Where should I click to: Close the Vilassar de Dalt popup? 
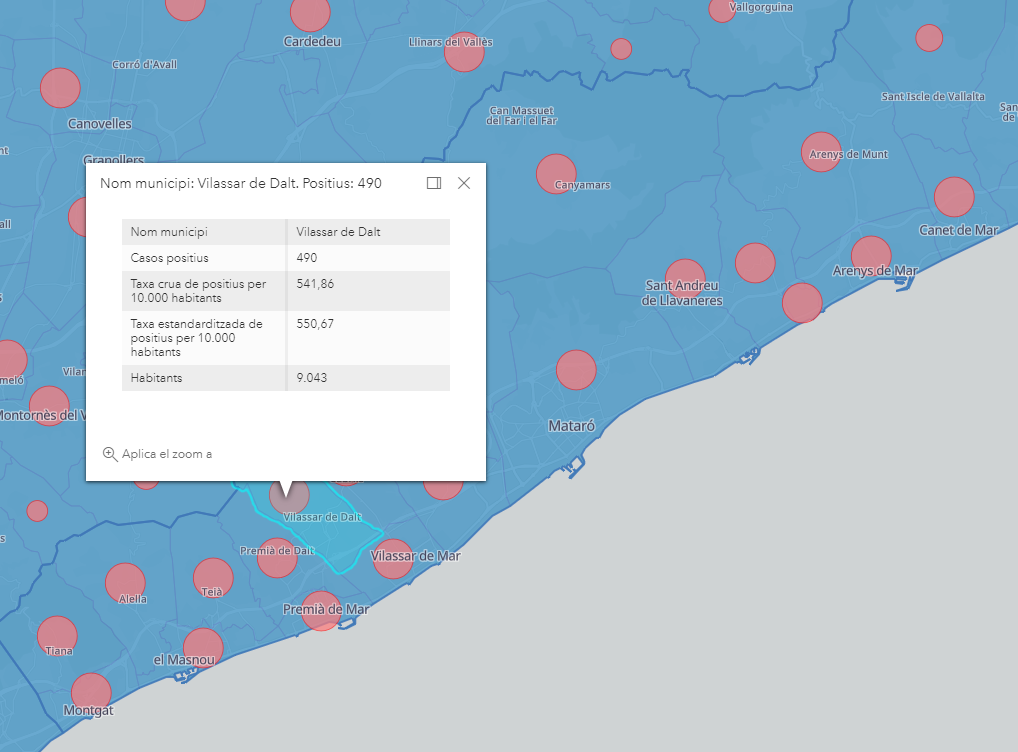464,183
